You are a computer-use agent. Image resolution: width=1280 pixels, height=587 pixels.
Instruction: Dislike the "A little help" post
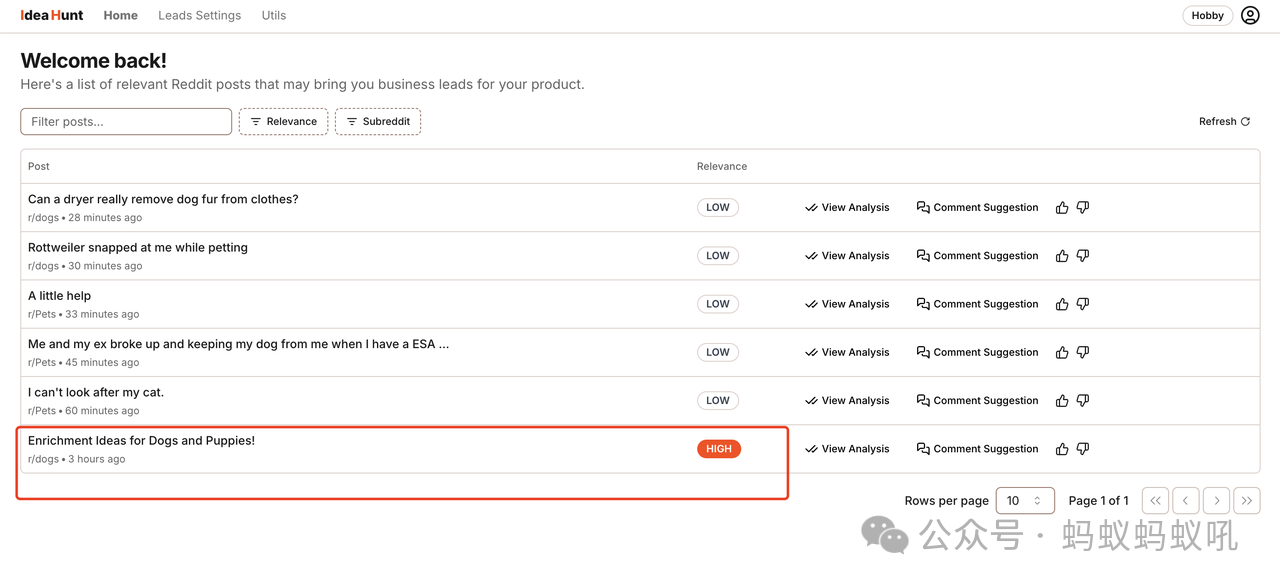(1082, 304)
